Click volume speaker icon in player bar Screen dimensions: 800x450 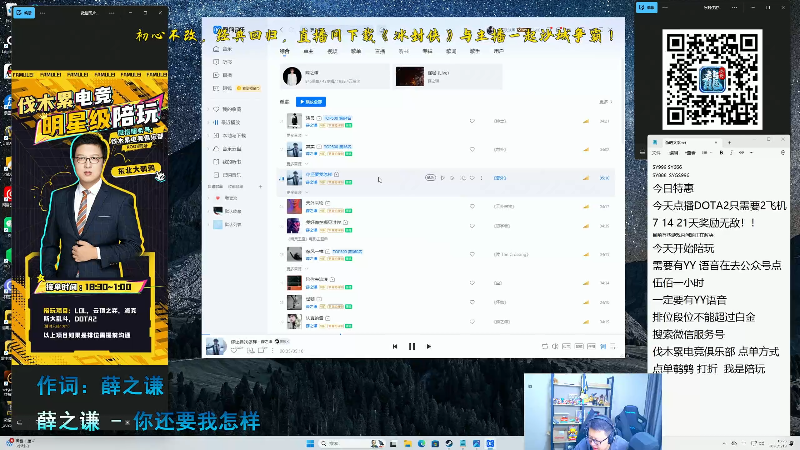(555, 346)
